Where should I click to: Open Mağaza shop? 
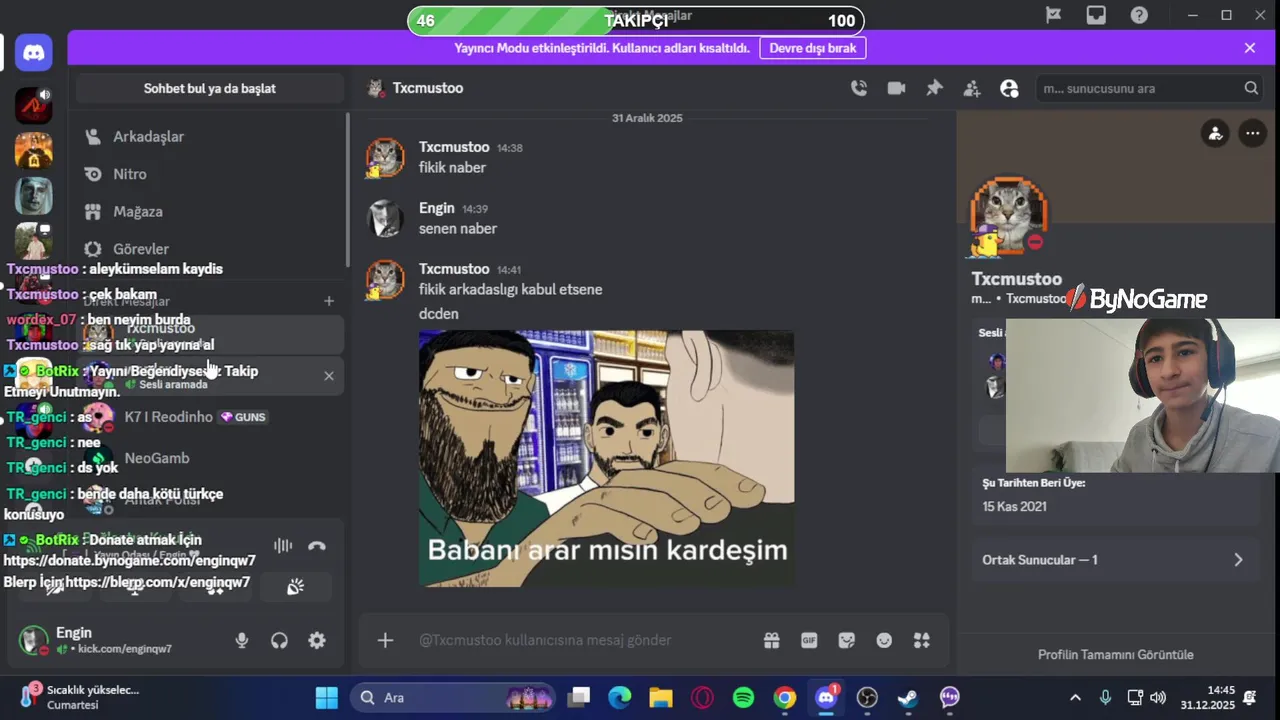point(210,211)
